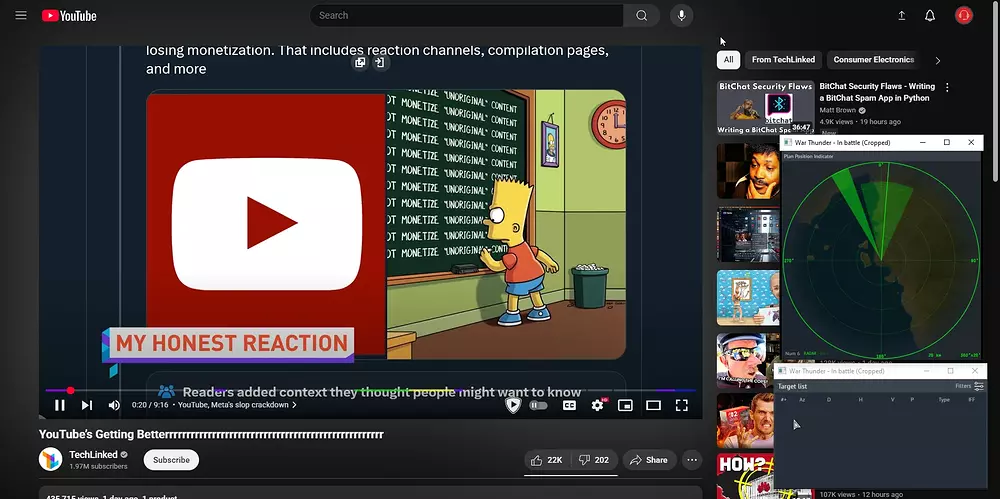Open the 'HOW?' thumbnail video

(745, 477)
